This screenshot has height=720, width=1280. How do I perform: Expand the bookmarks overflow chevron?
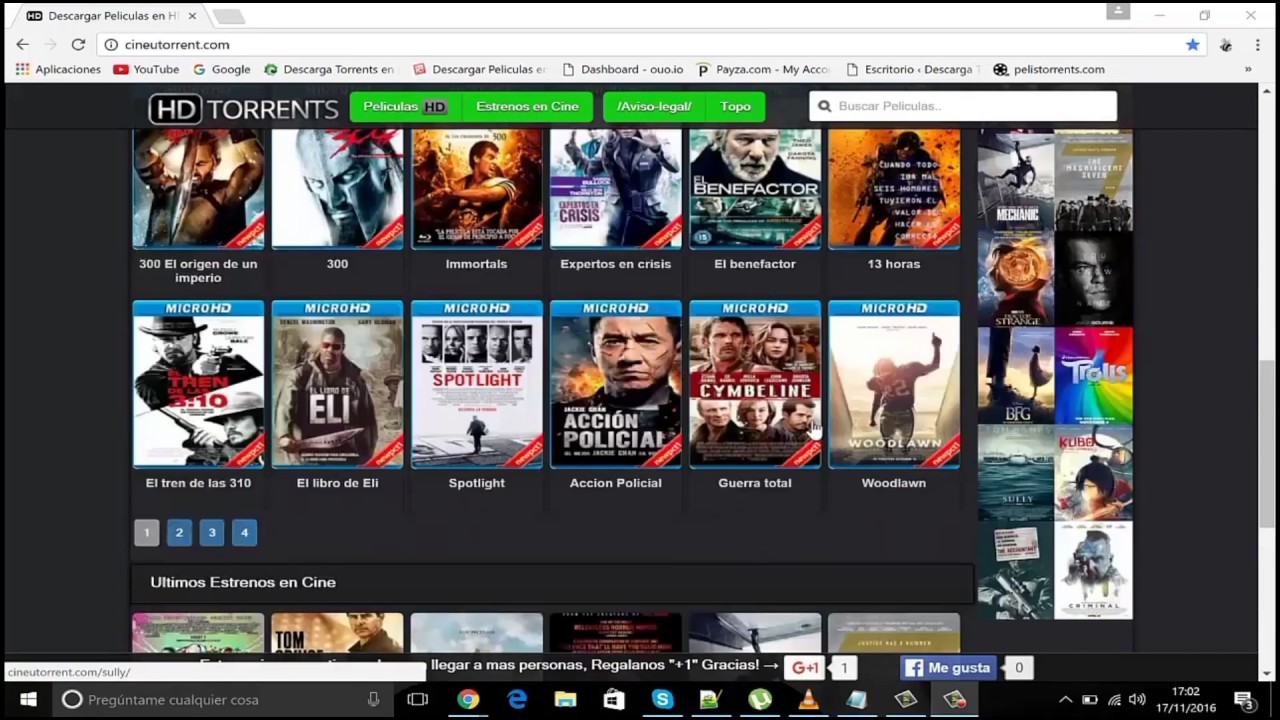pyautogui.click(x=1248, y=69)
